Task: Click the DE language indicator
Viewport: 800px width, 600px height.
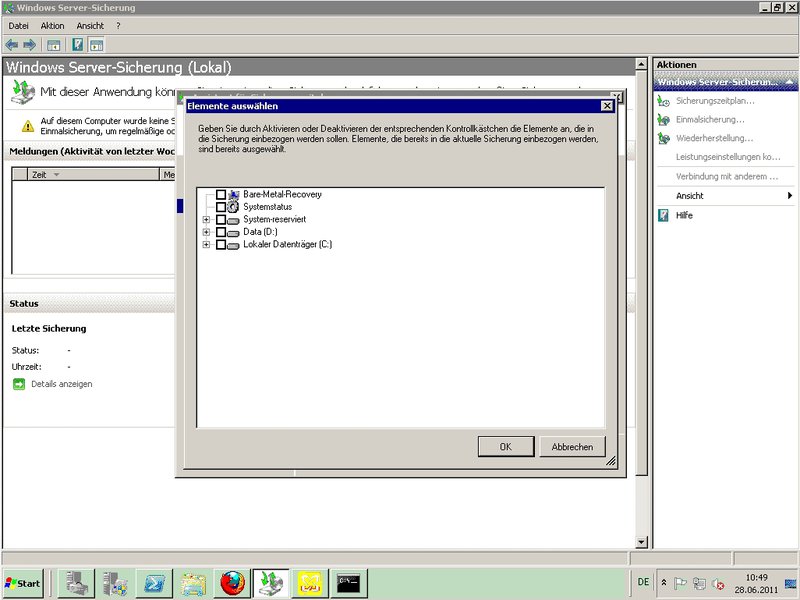Action: point(643,582)
